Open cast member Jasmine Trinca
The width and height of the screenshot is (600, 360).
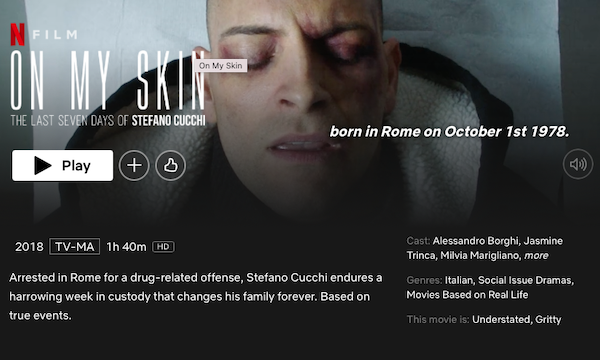pos(484,248)
